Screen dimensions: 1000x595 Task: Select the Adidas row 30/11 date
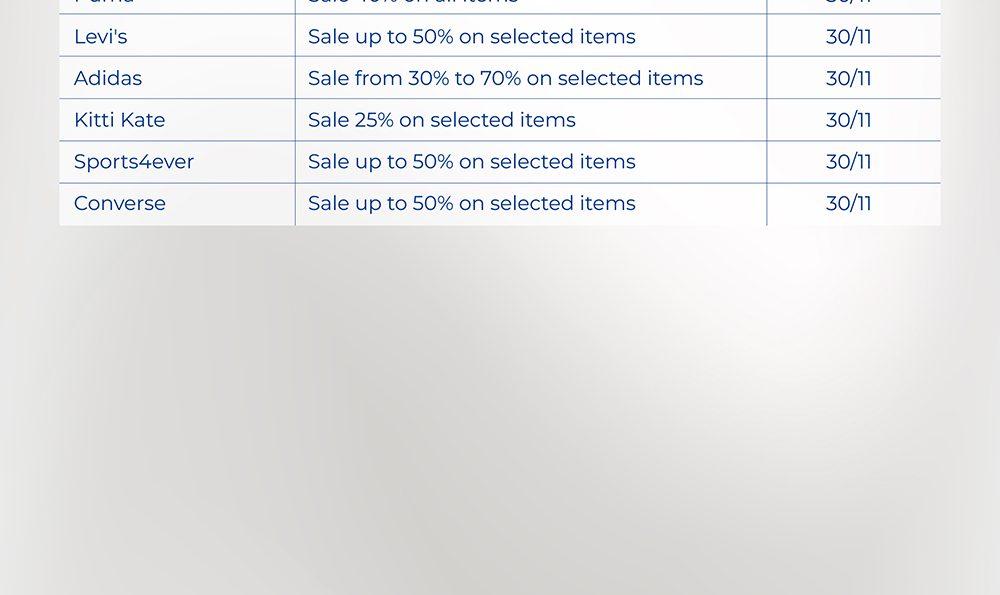tap(848, 79)
